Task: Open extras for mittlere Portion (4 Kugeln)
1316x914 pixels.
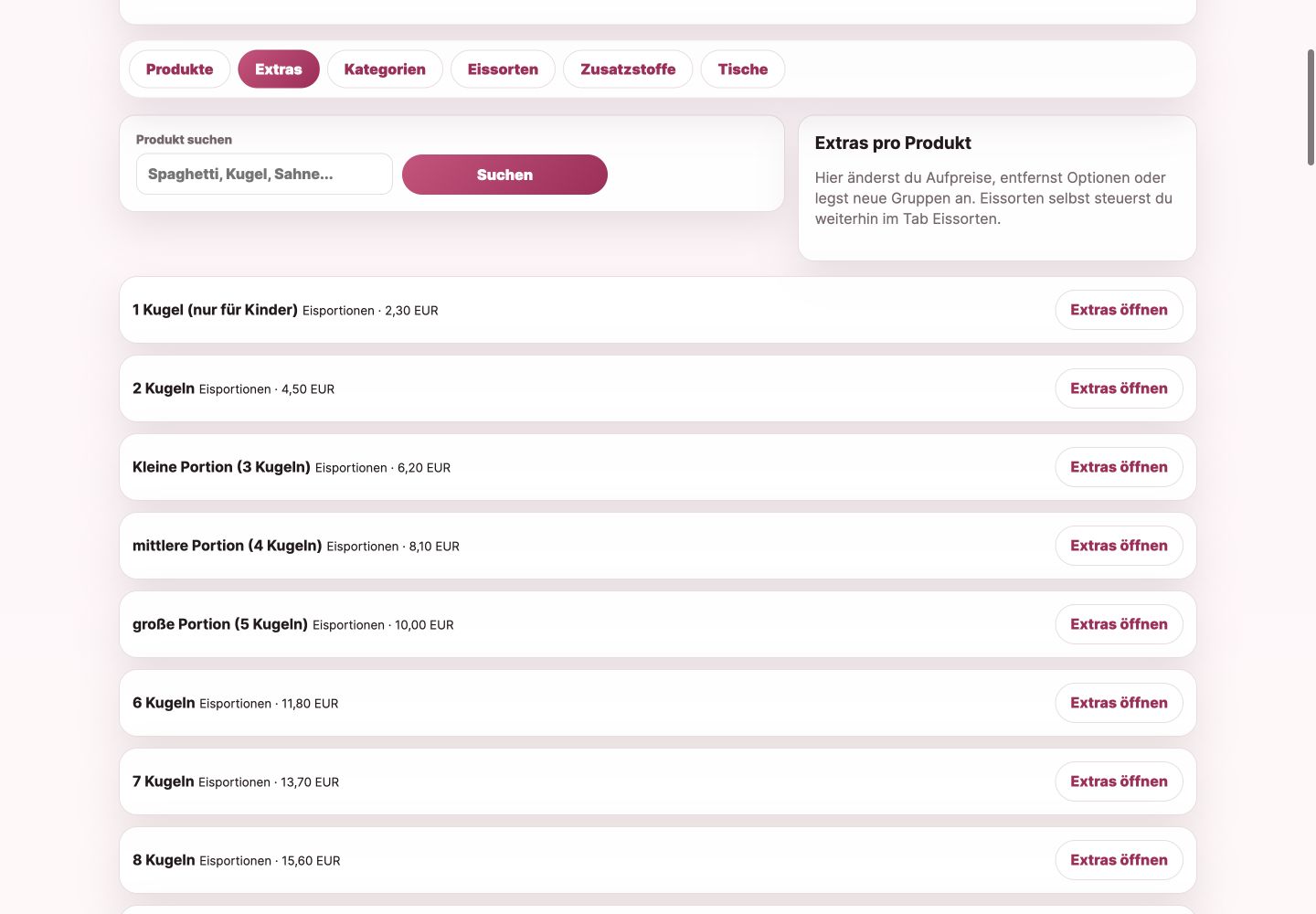Action: [x=1119, y=546]
